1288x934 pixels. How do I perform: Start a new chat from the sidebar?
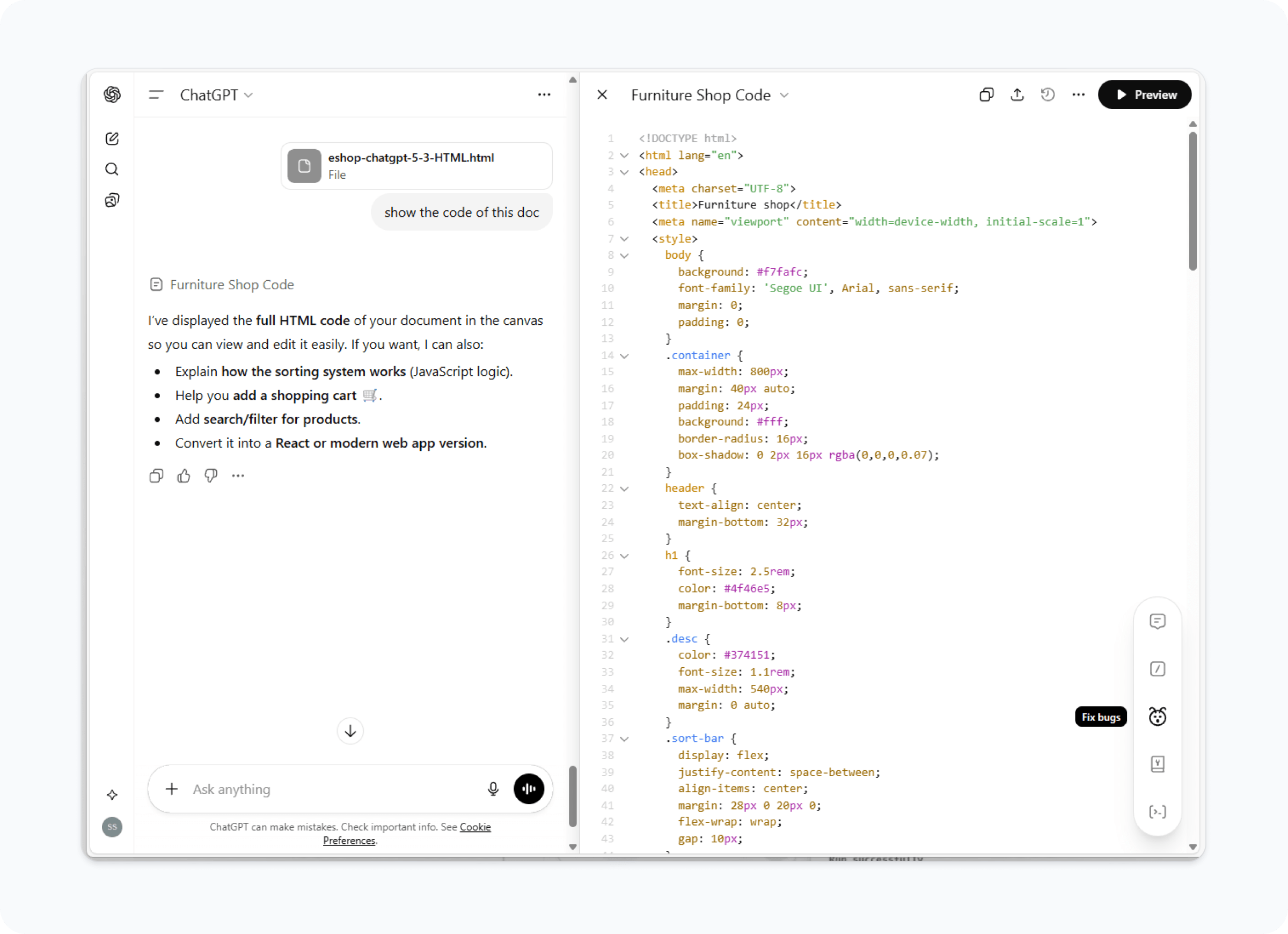click(112, 138)
